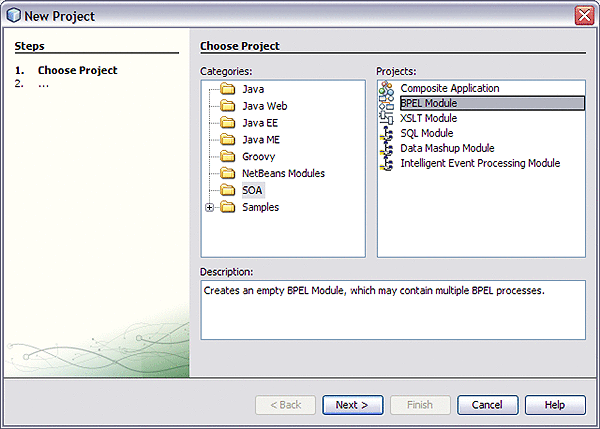
Task: Click step 1 Choose Project in Steps
Action: pos(77,70)
